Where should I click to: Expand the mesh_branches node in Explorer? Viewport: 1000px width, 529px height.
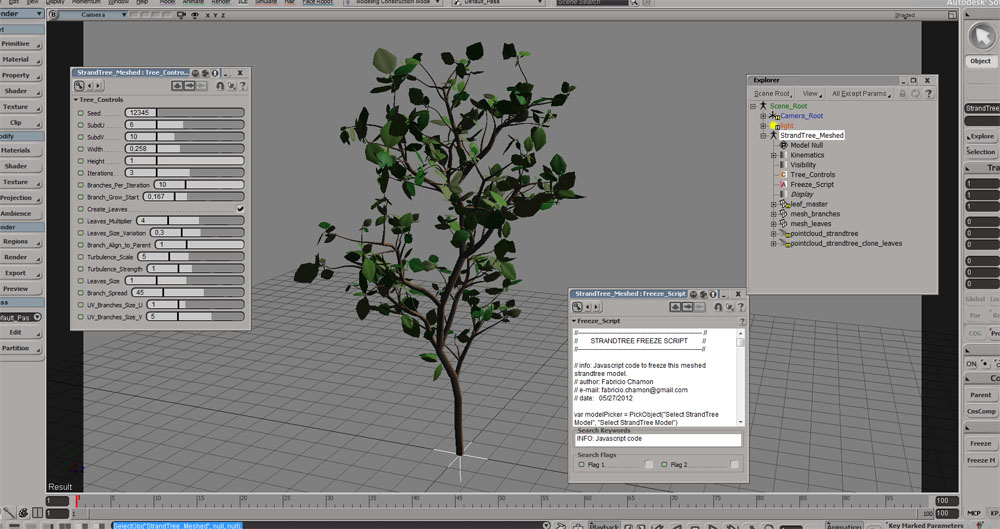773,214
